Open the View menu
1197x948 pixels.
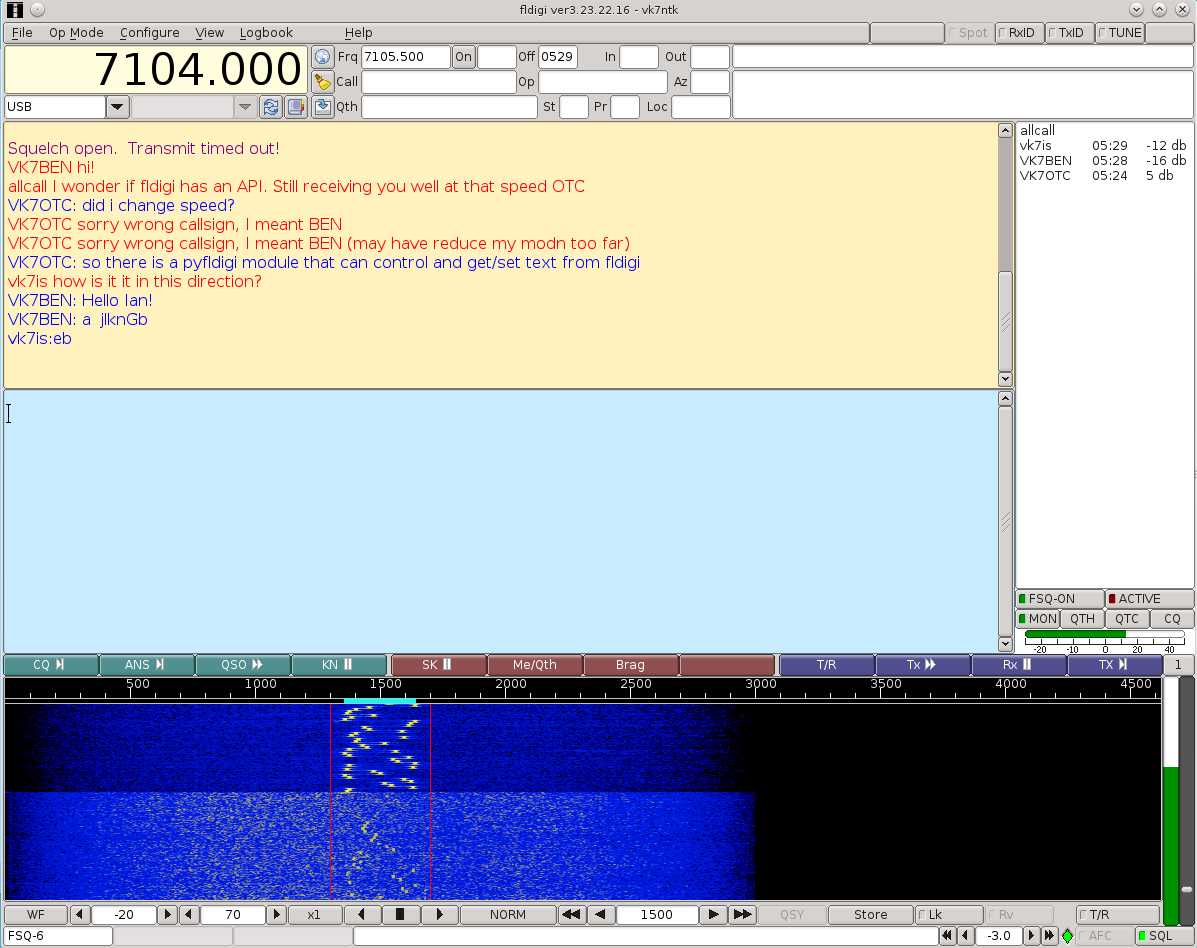point(209,33)
